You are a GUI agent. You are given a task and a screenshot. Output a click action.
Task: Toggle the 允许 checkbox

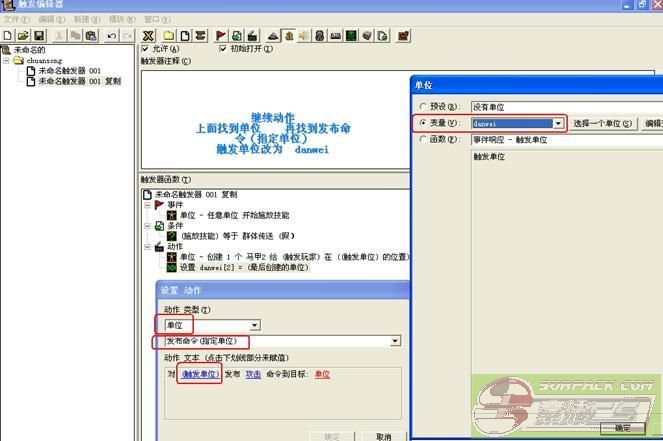coord(147,49)
